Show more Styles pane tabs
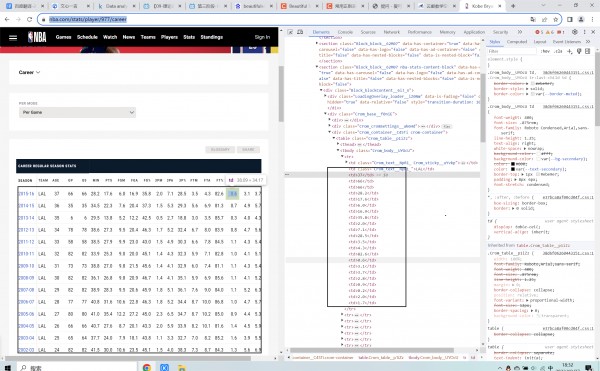The image size is (600, 371). pos(588,41)
